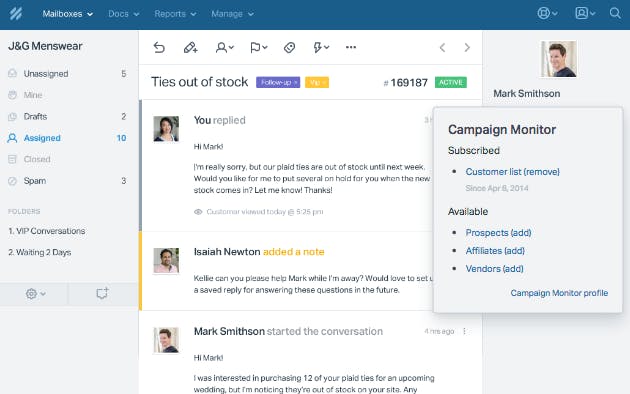The height and width of the screenshot is (394, 630).
Task: Open the Mailboxes menu
Action: (x=68, y=14)
